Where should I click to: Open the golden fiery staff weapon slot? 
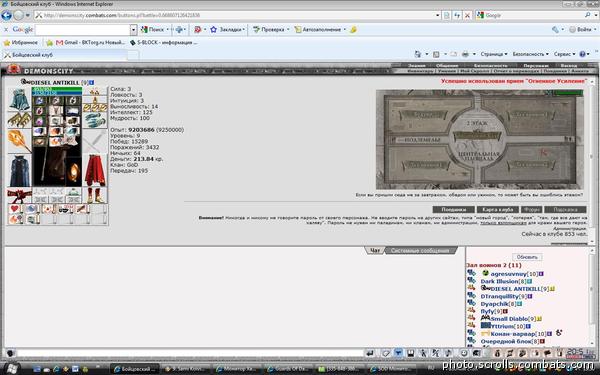19,141
